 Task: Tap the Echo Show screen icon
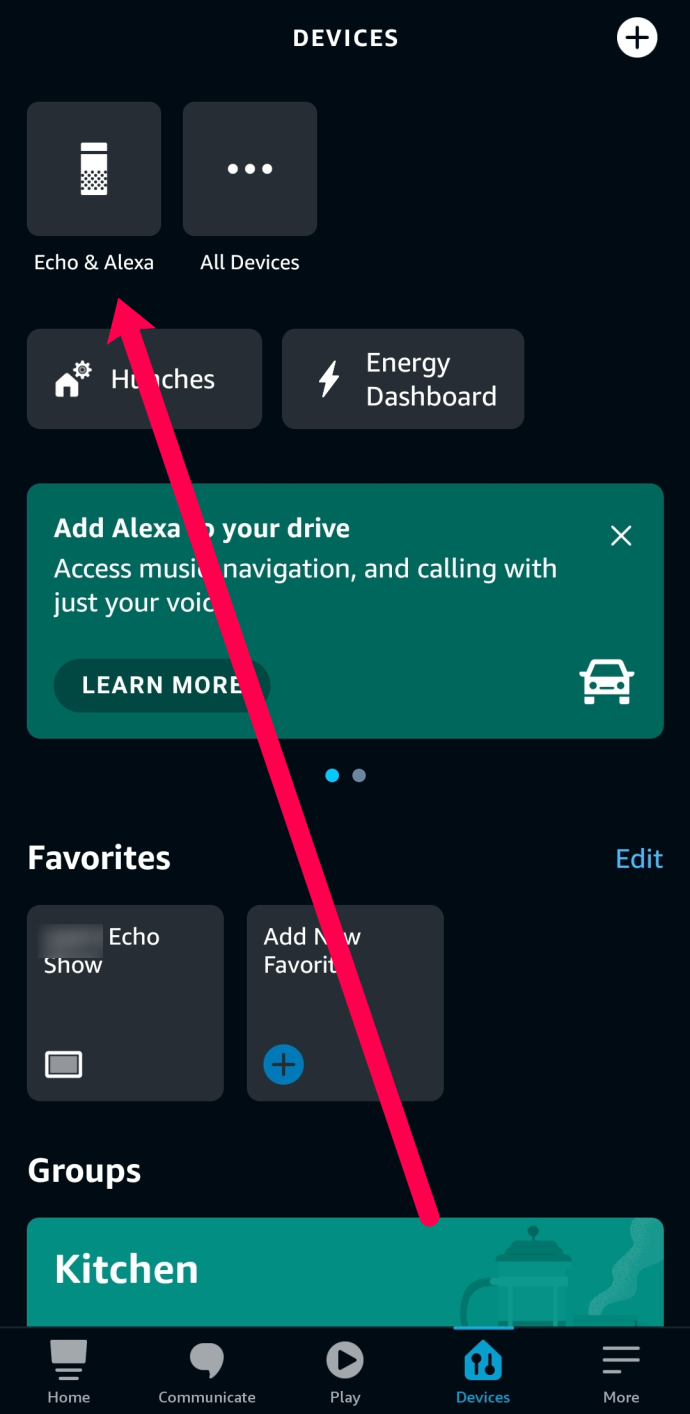[64, 1065]
